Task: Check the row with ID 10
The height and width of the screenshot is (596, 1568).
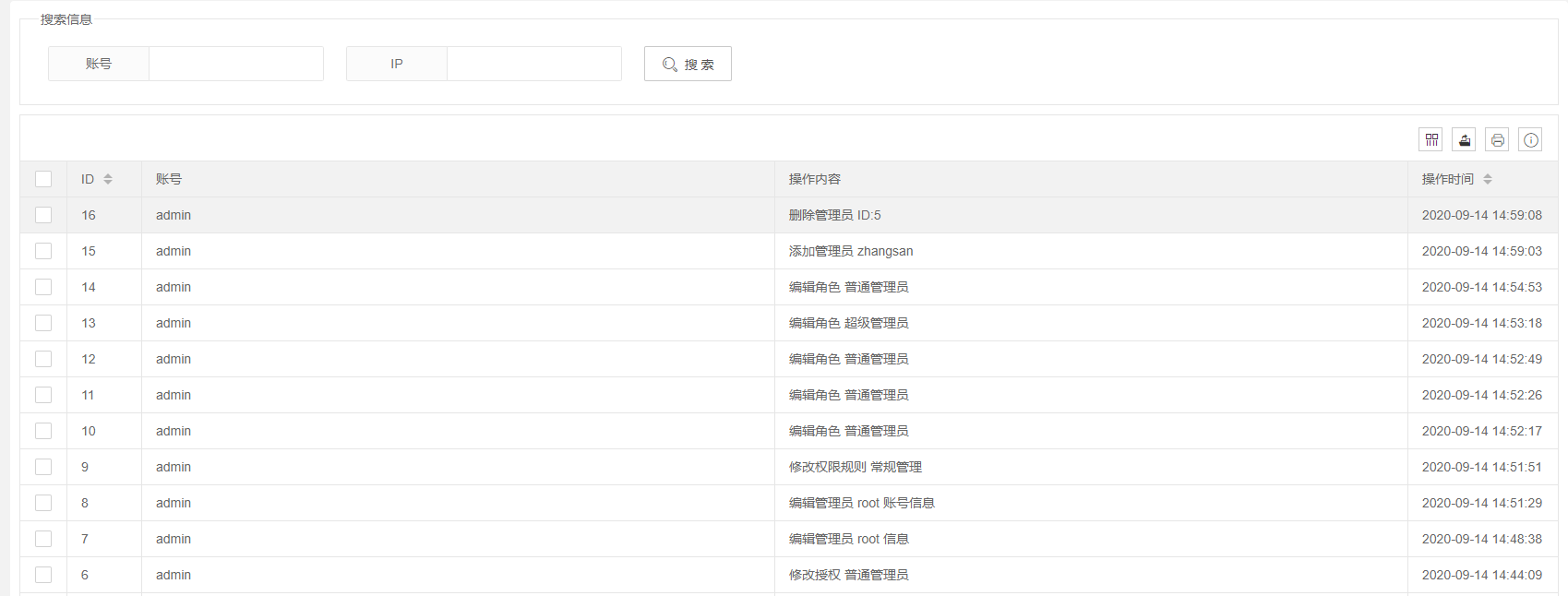Action: coord(43,431)
